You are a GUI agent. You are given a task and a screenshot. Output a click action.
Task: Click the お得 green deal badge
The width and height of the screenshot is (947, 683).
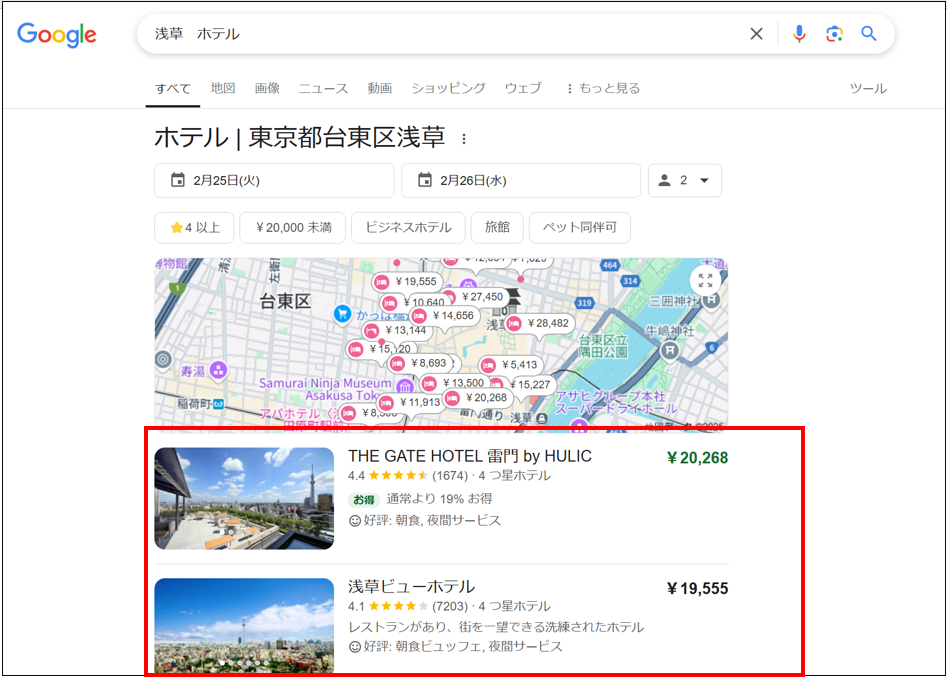tap(364, 499)
